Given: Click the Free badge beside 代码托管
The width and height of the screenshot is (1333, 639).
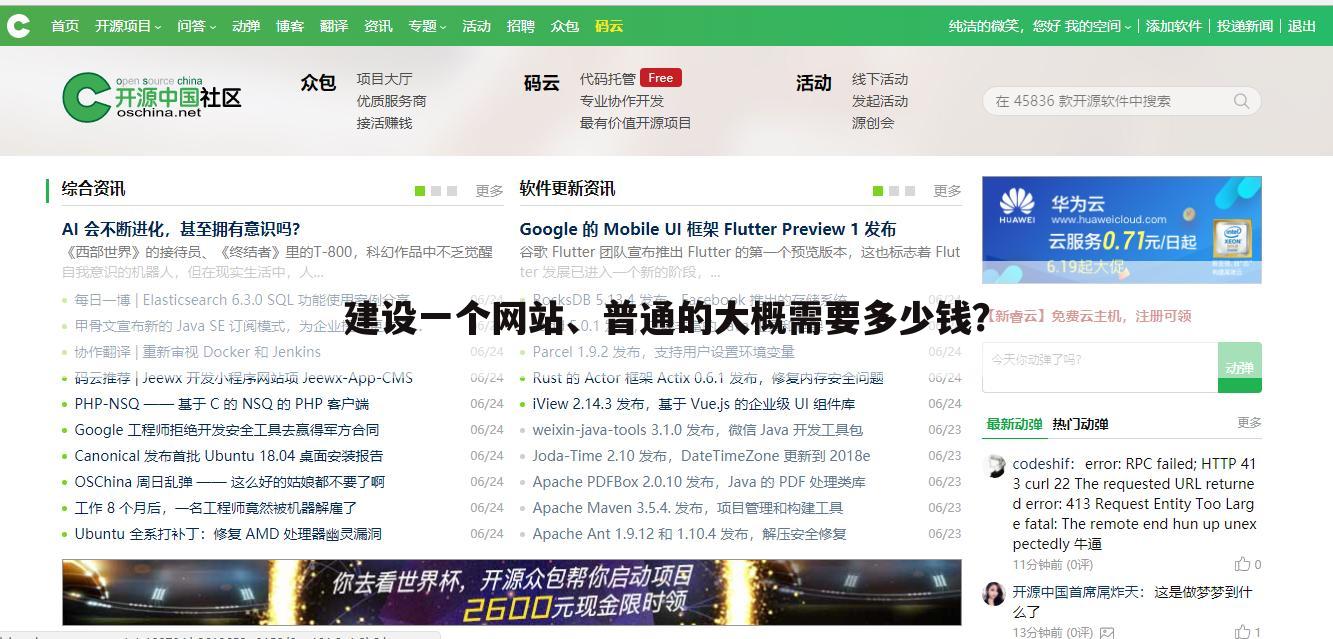Looking at the screenshot, I should click(660, 77).
